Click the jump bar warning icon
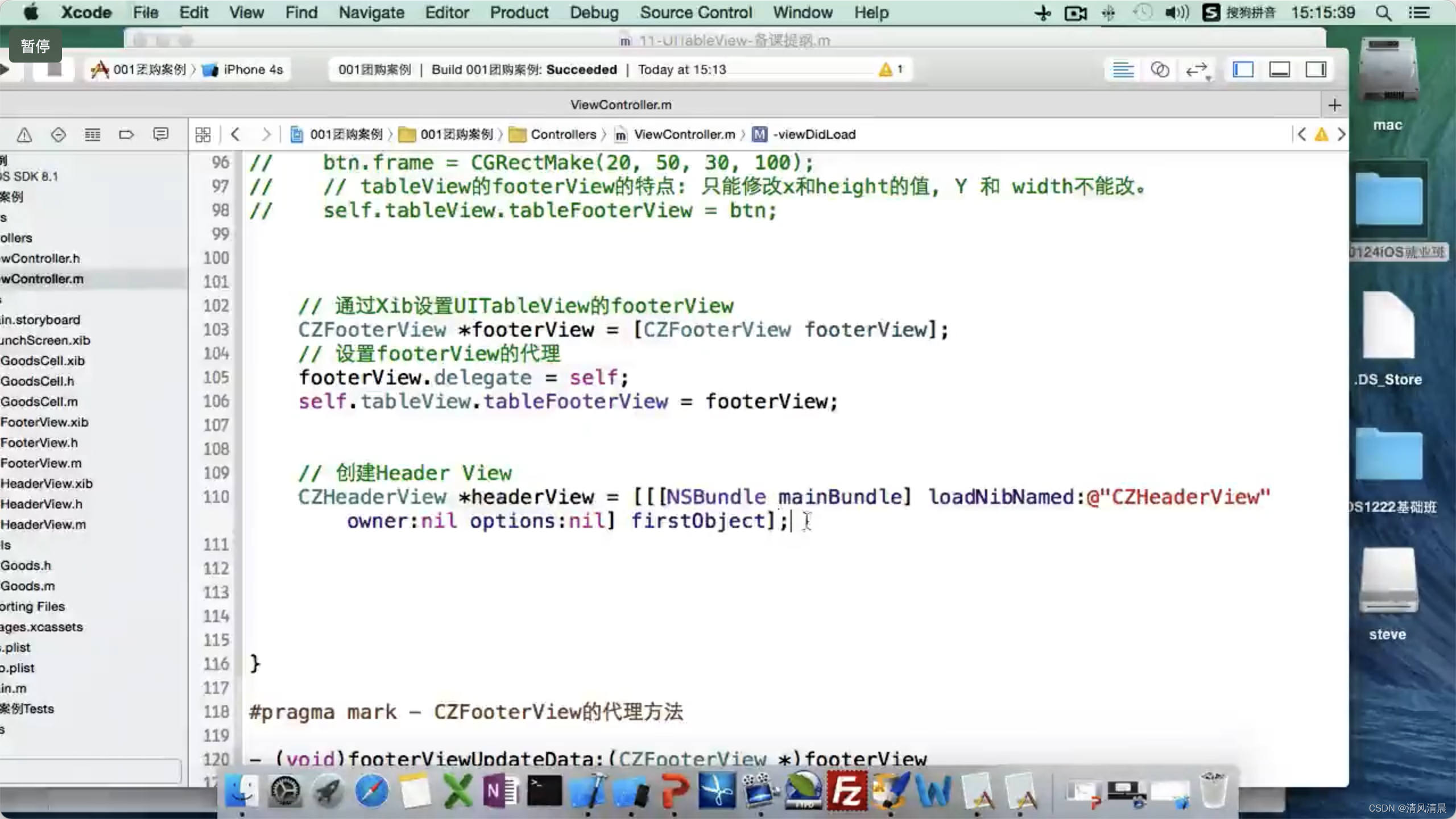1456x819 pixels. pos(1321,135)
